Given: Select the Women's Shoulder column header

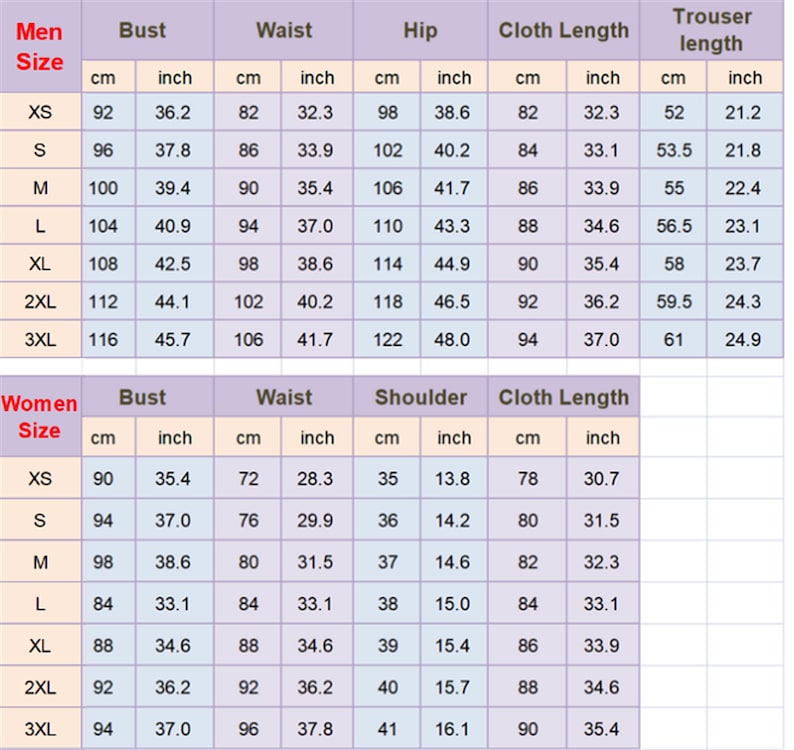Looking at the screenshot, I should coord(420,397).
